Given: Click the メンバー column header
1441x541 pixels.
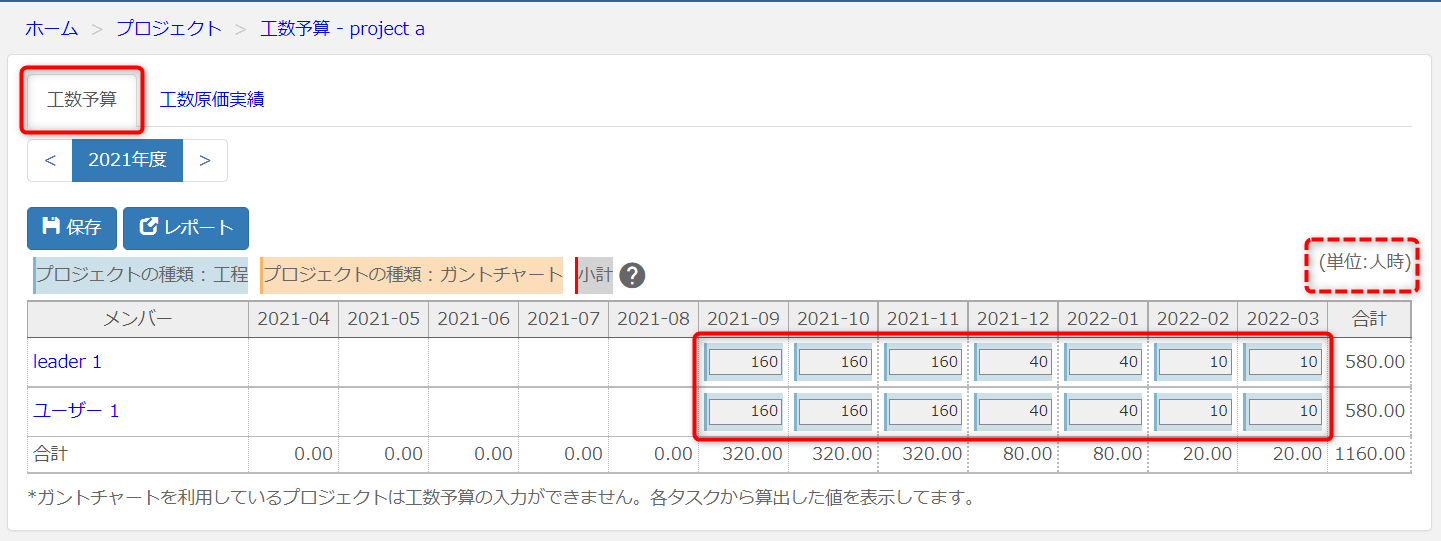Looking at the screenshot, I should [x=138, y=319].
